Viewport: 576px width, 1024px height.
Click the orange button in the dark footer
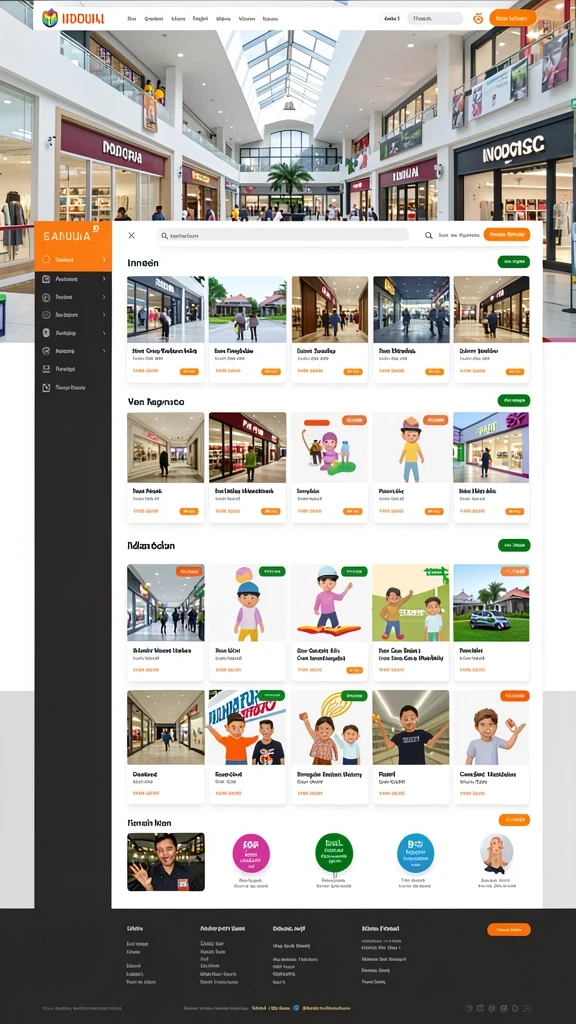click(509, 929)
